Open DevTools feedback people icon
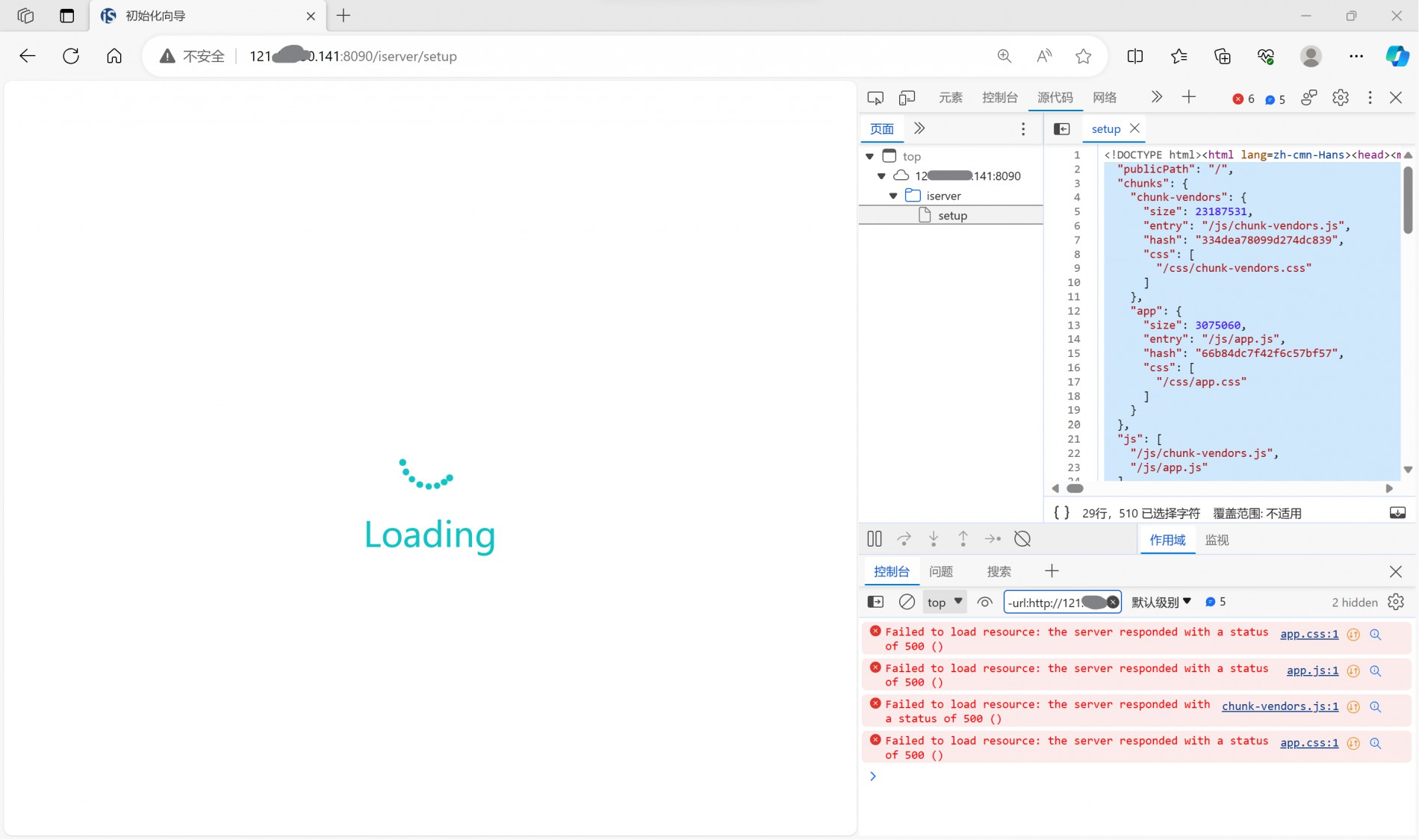 pos(1308,98)
